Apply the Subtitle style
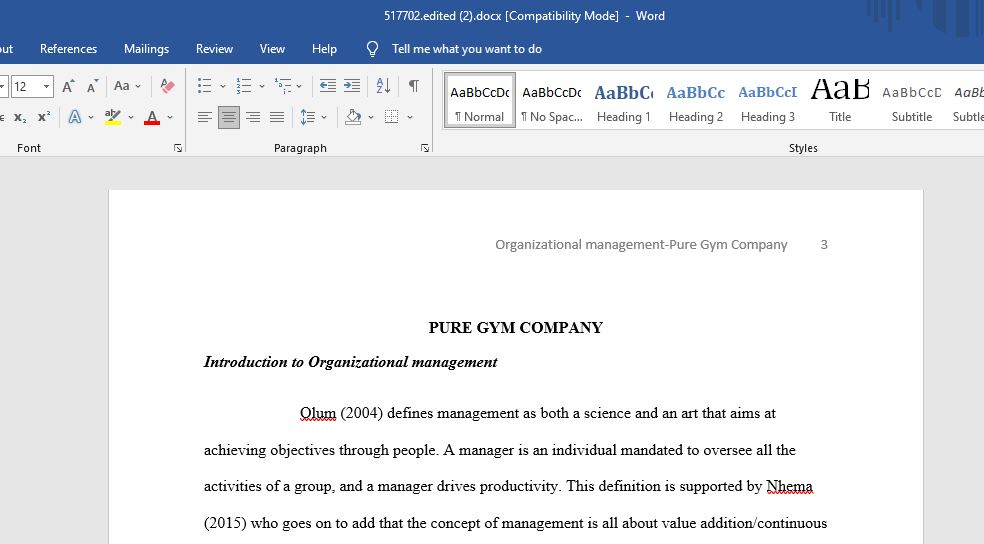 pyautogui.click(x=912, y=100)
